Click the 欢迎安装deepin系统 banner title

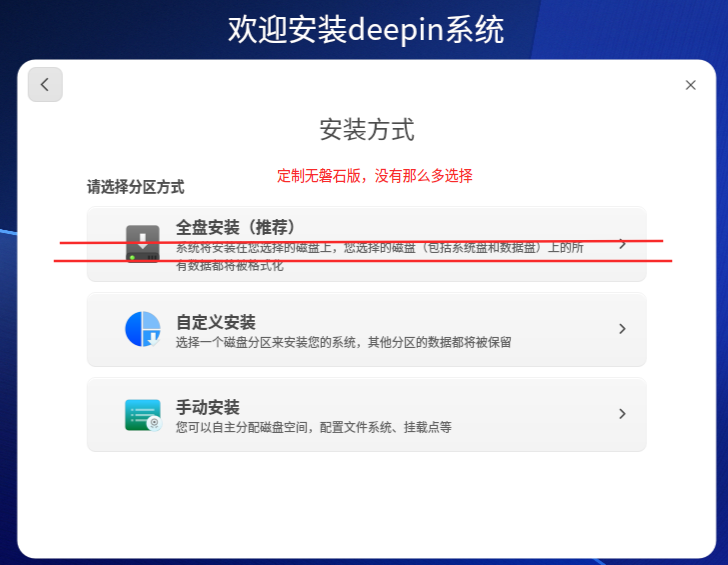click(366, 29)
